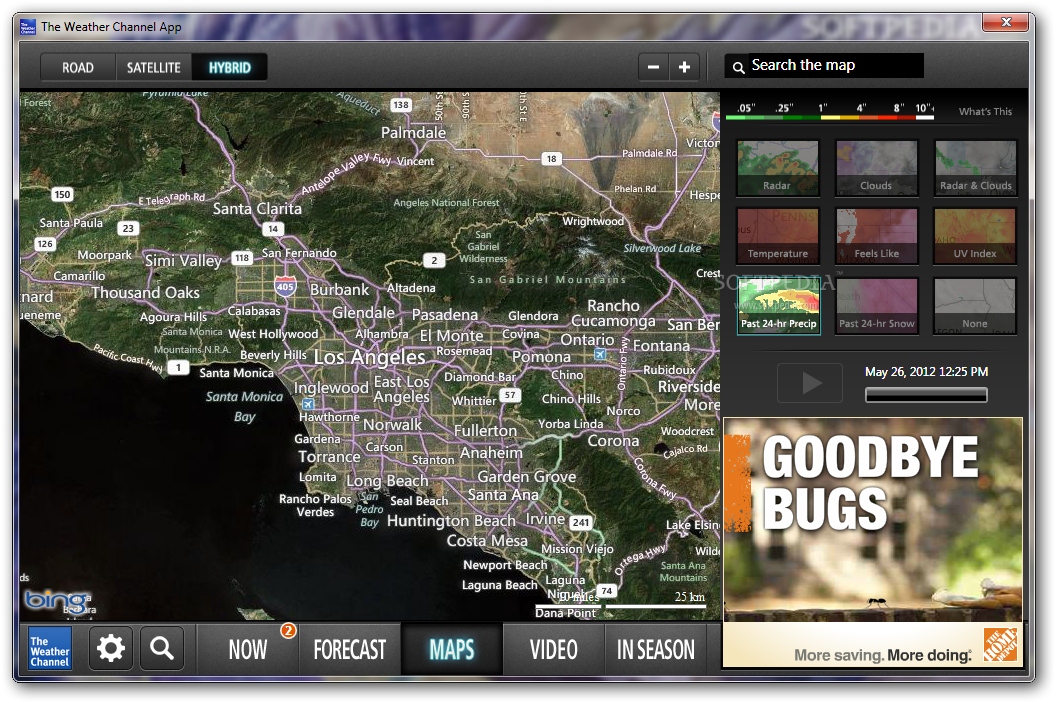The height and width of the screenshot is (703, 1056).
Task: Click the app icon in title bar
Action: 28,27
